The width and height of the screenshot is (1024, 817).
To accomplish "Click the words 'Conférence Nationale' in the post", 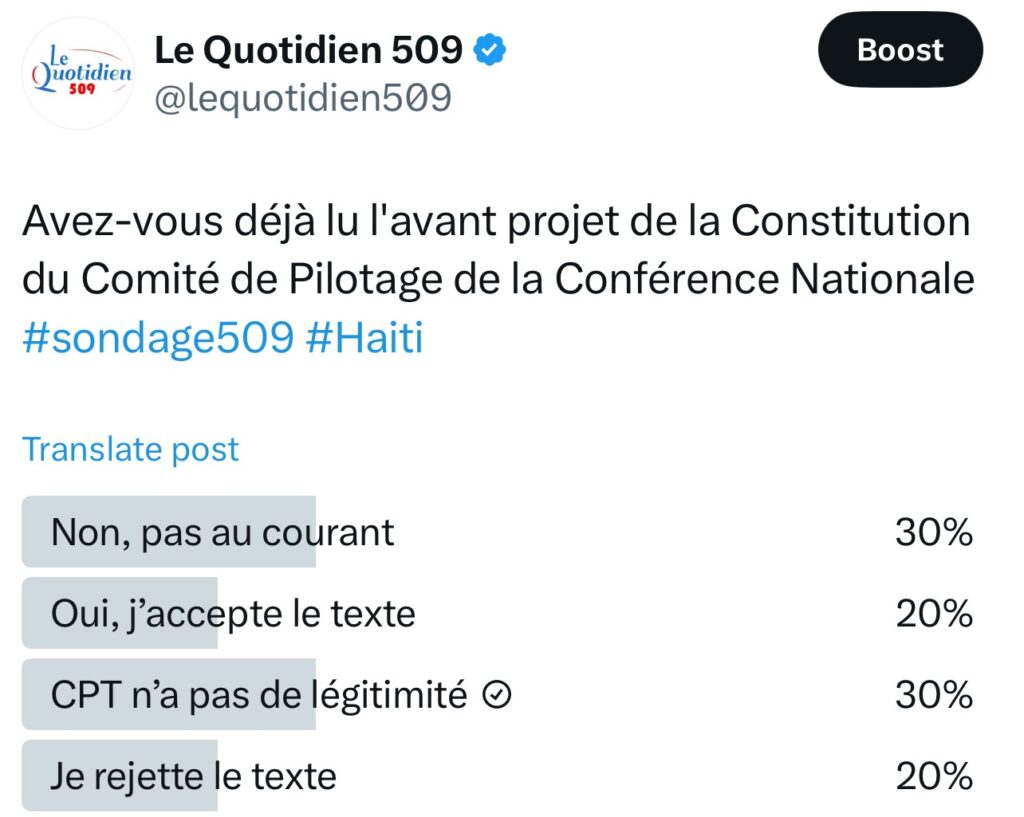I will pos(765,279).
